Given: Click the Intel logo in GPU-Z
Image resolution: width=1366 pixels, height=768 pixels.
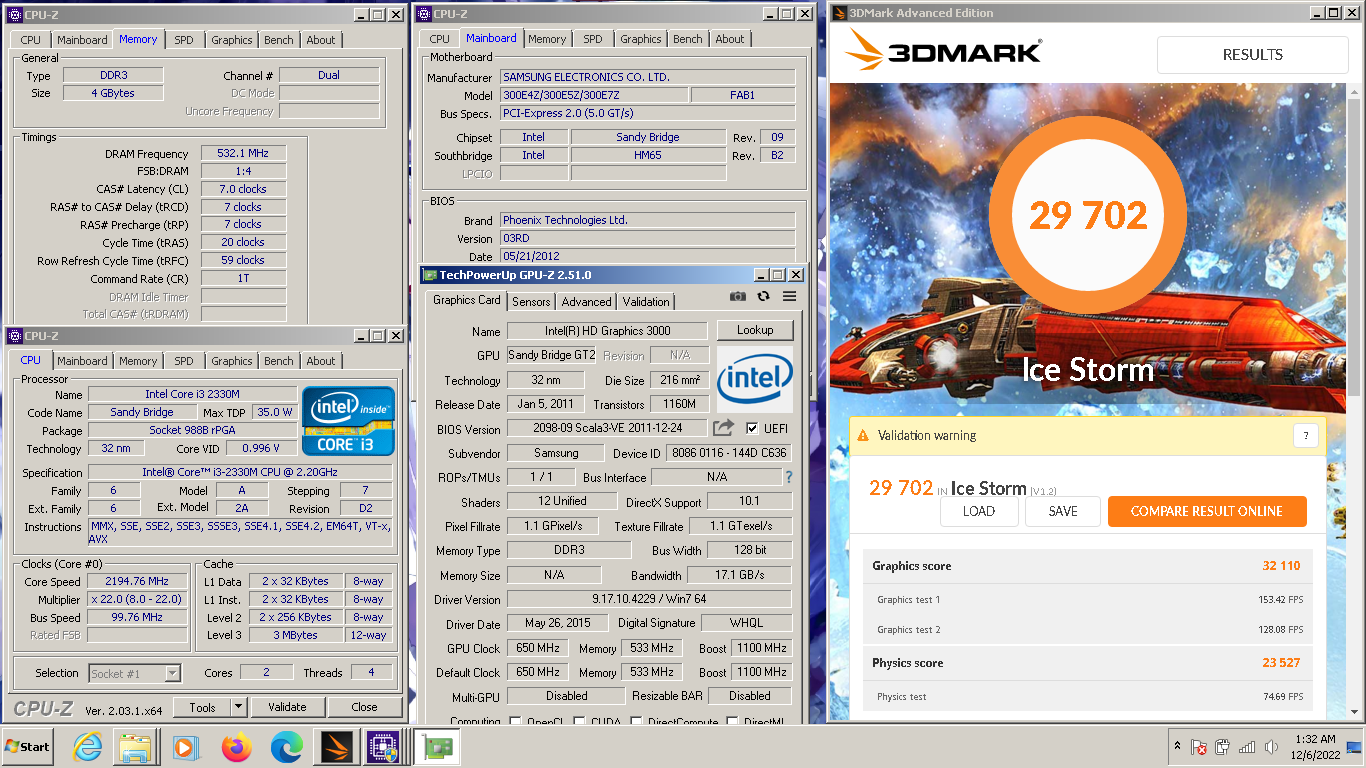Looking at the screenshot, I should pos(755,379).
